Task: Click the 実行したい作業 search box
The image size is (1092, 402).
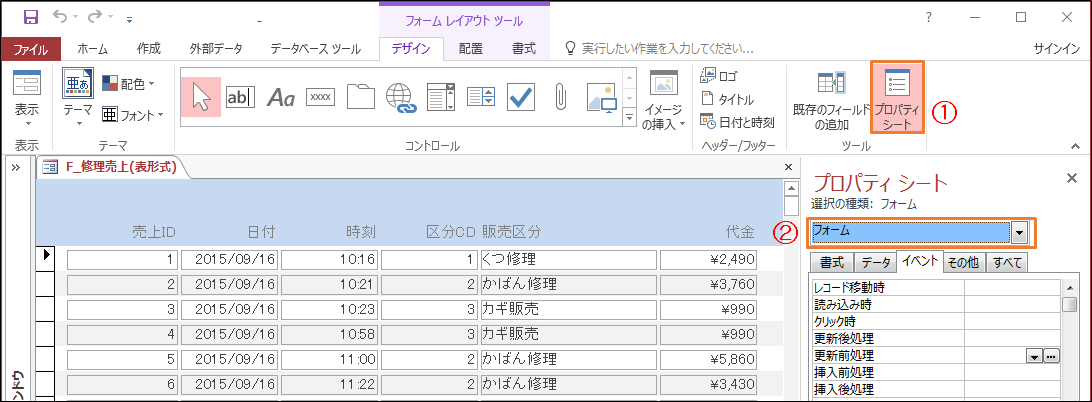Action: 658,49
